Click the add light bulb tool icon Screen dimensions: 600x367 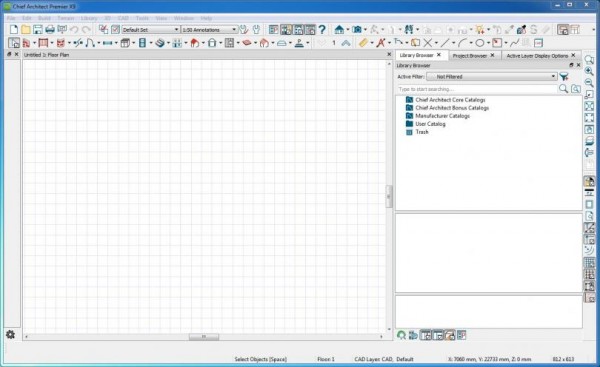coord(480,29)
